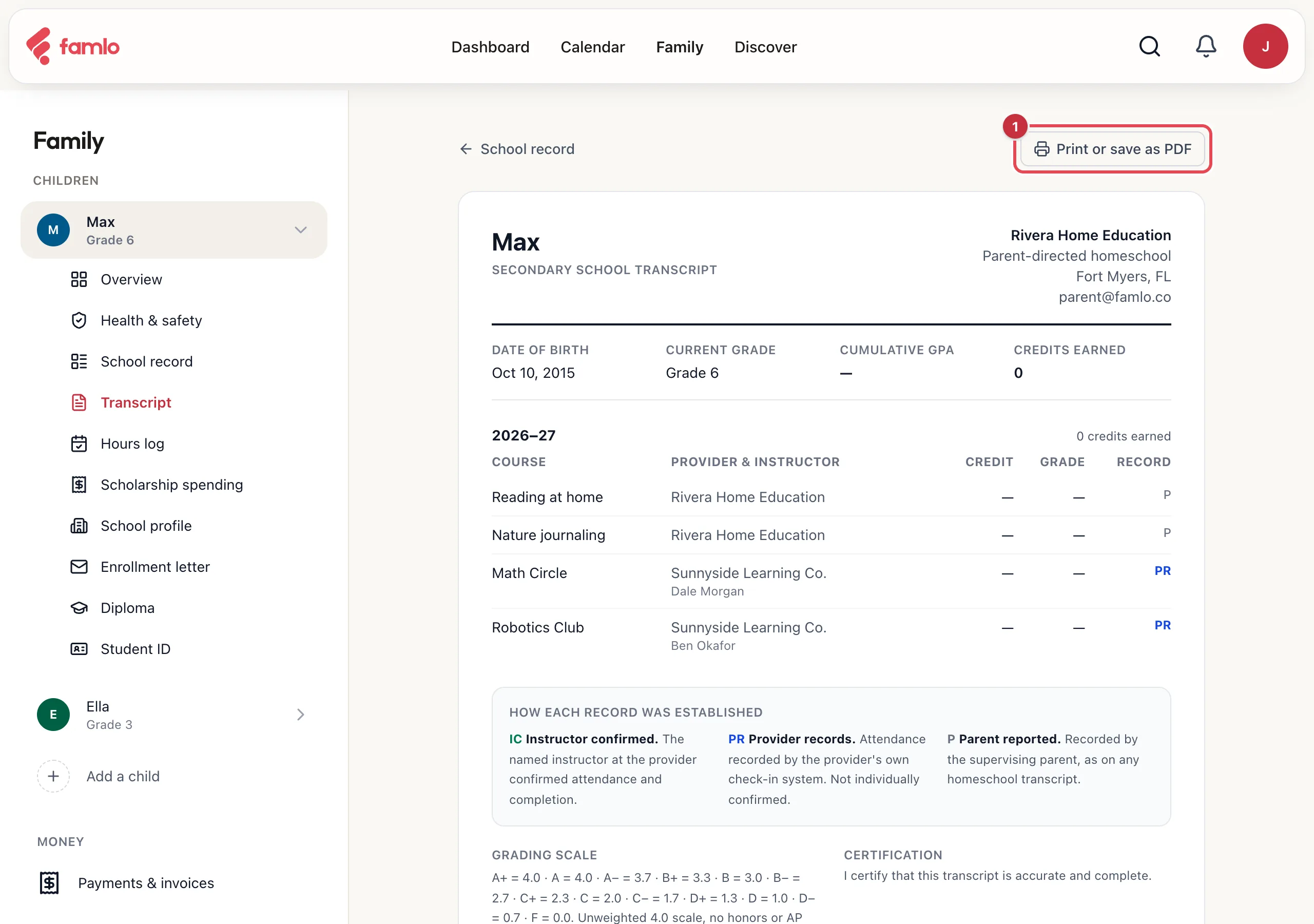The height and width of the screenshot is (924, 1314).
Task: Click the PR record in Math Circle row
Action: (x=1163, y=571)
